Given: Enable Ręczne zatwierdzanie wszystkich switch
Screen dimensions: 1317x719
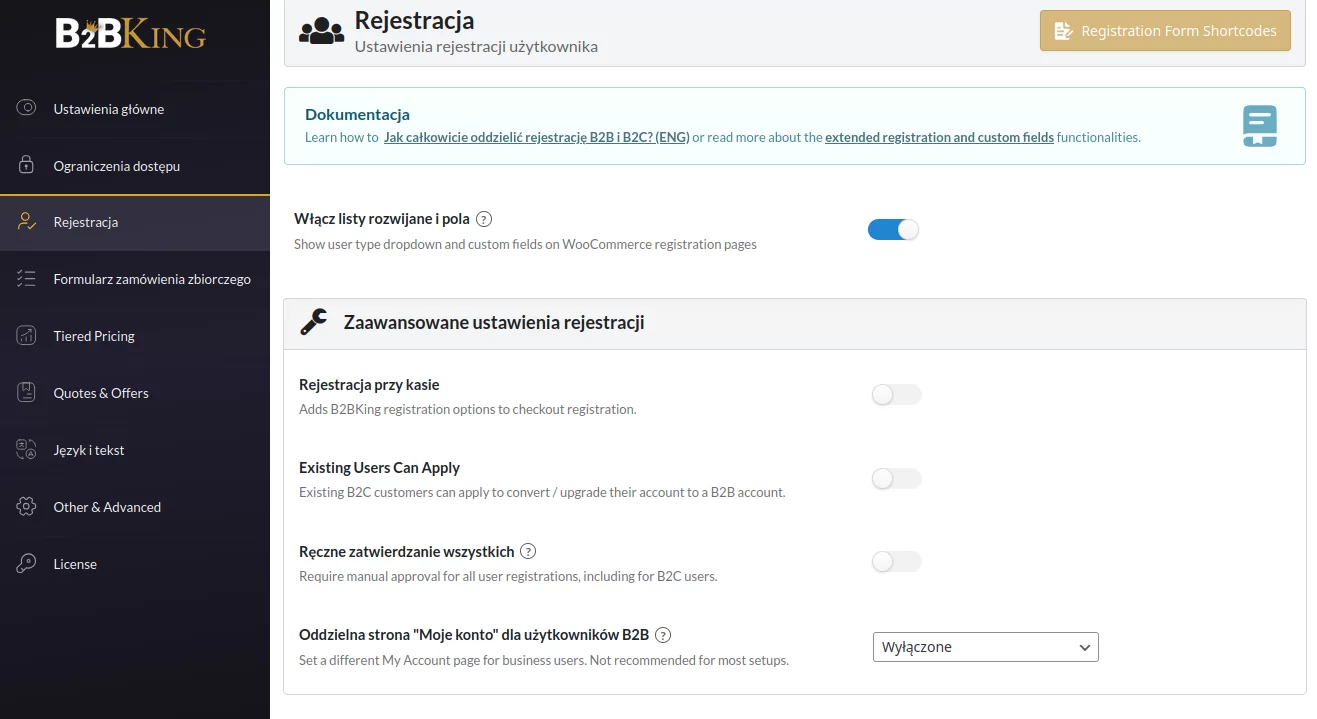Looking at the screenshot, I should tap(896, 562).
